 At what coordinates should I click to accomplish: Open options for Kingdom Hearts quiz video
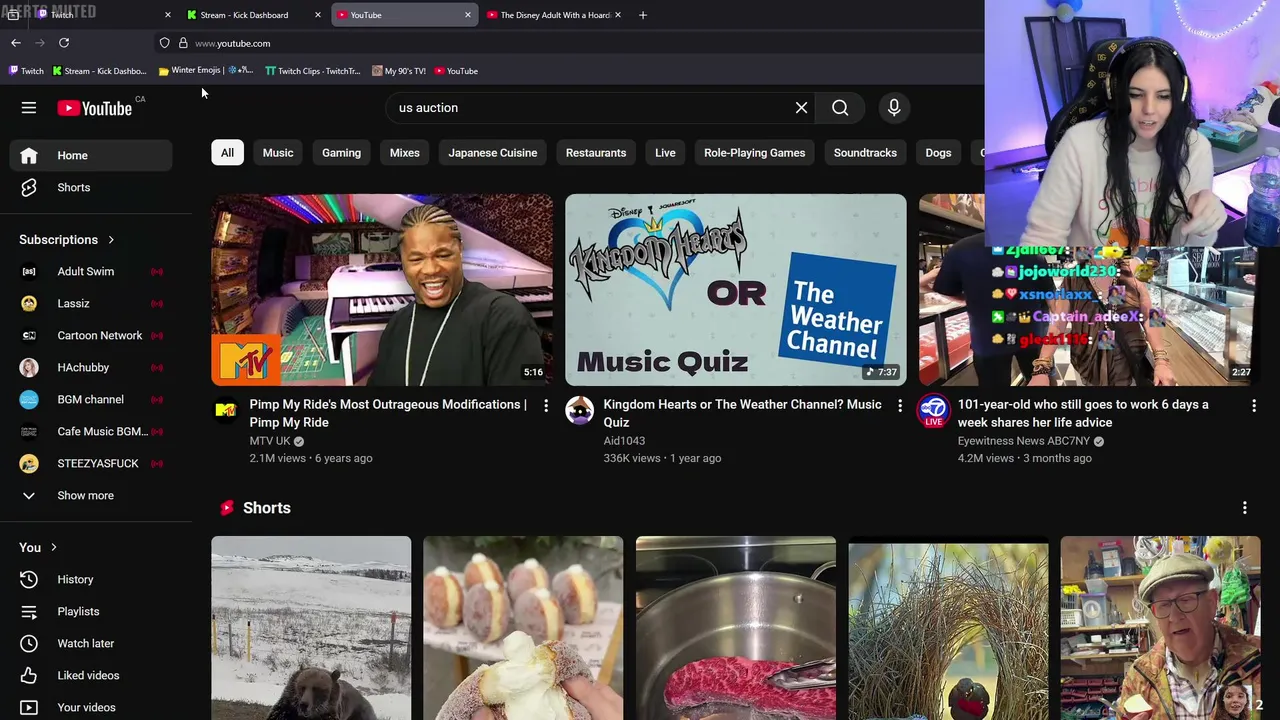tap(899, 405)
